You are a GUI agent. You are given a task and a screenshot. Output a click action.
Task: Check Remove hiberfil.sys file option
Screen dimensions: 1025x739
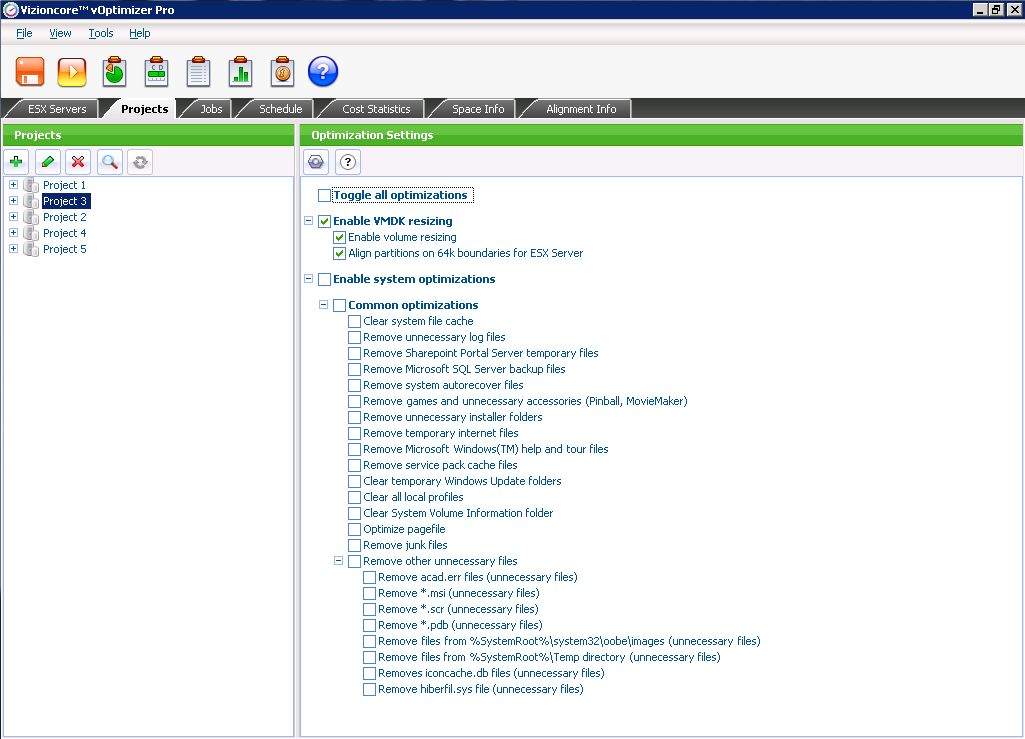click(x=369, y=690)
